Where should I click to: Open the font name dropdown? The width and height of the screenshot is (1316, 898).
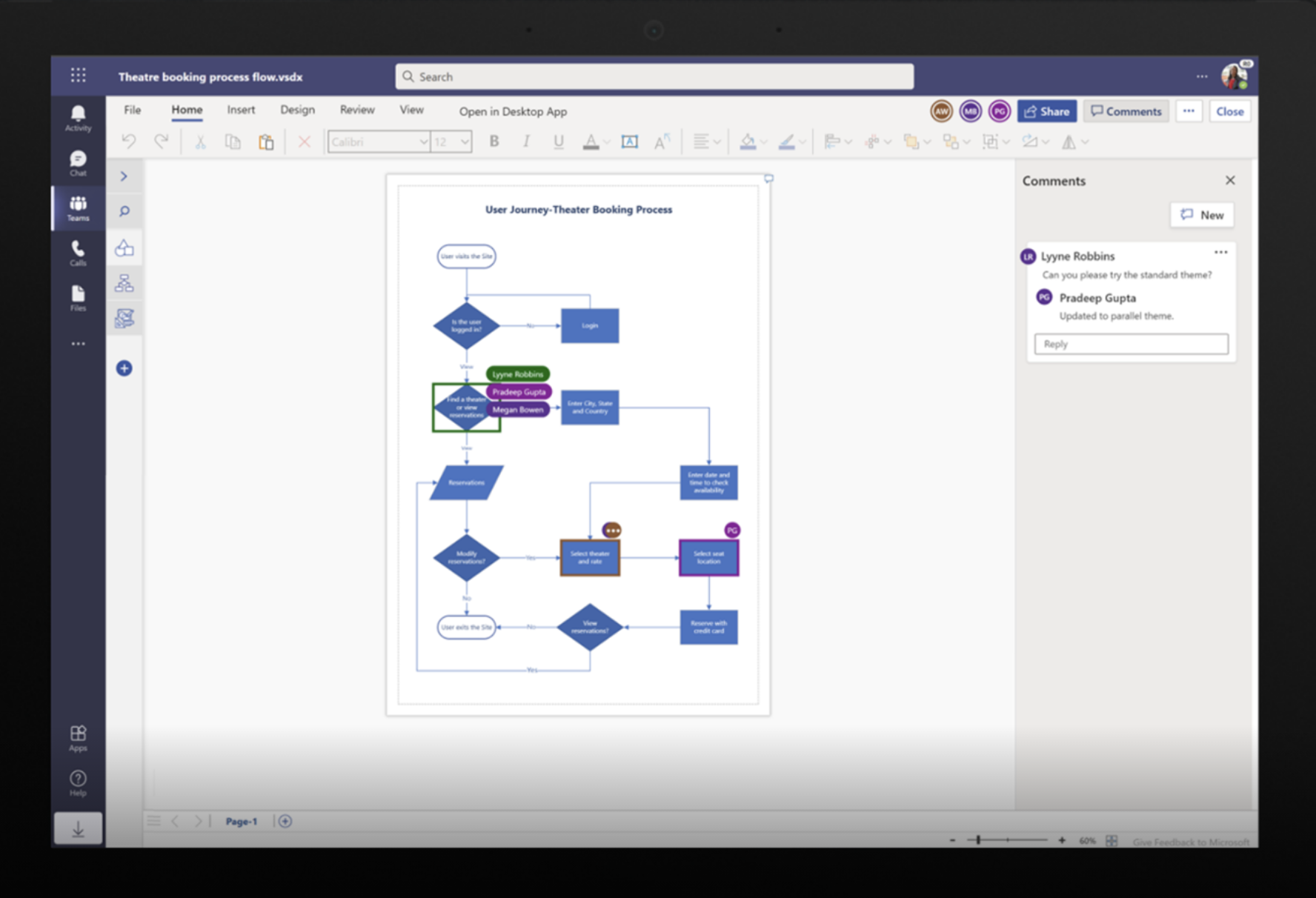(x=422, y=142)
